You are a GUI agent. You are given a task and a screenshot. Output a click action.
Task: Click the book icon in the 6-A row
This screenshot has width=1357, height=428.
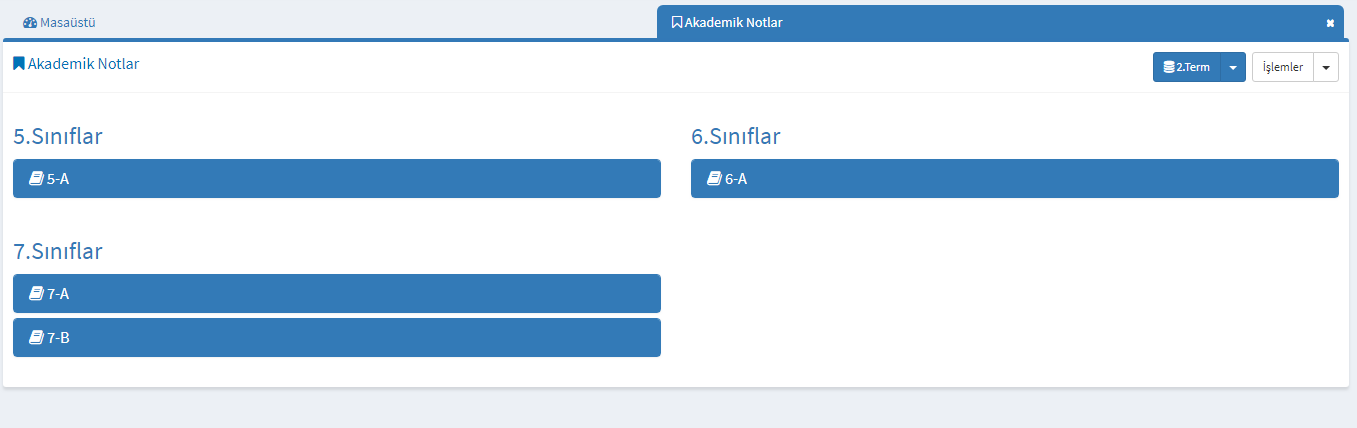(714, 179)
